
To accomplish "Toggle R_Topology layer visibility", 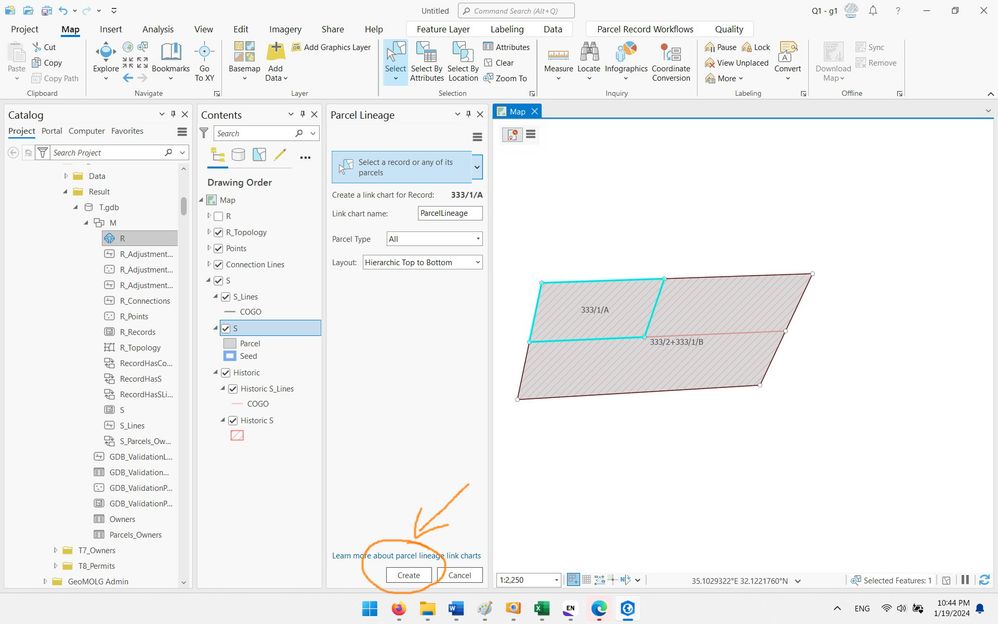I will pos(218,232).
